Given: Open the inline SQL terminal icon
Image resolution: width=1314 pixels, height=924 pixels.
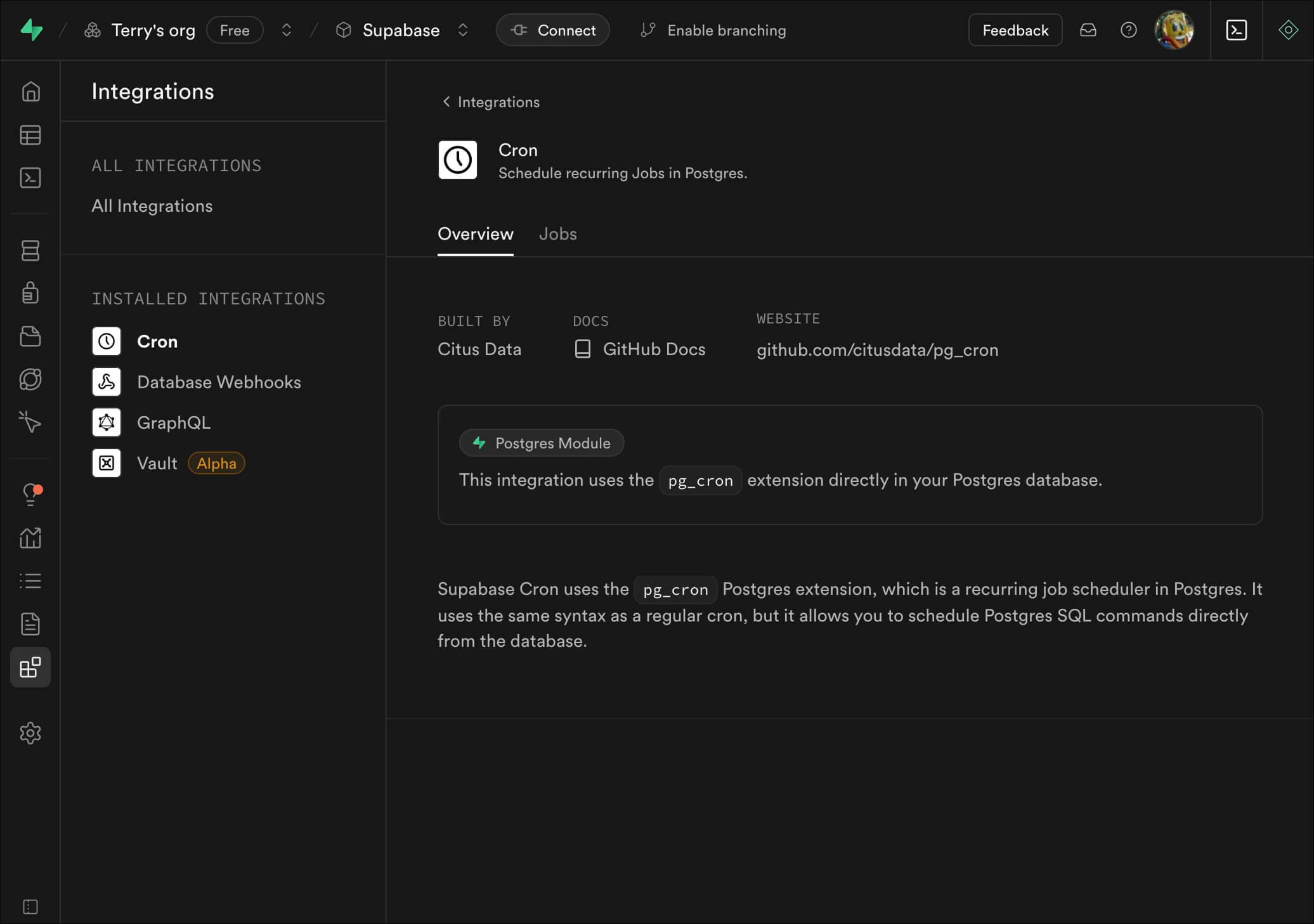Looking at the screenshot, I should pos(1237,30).
